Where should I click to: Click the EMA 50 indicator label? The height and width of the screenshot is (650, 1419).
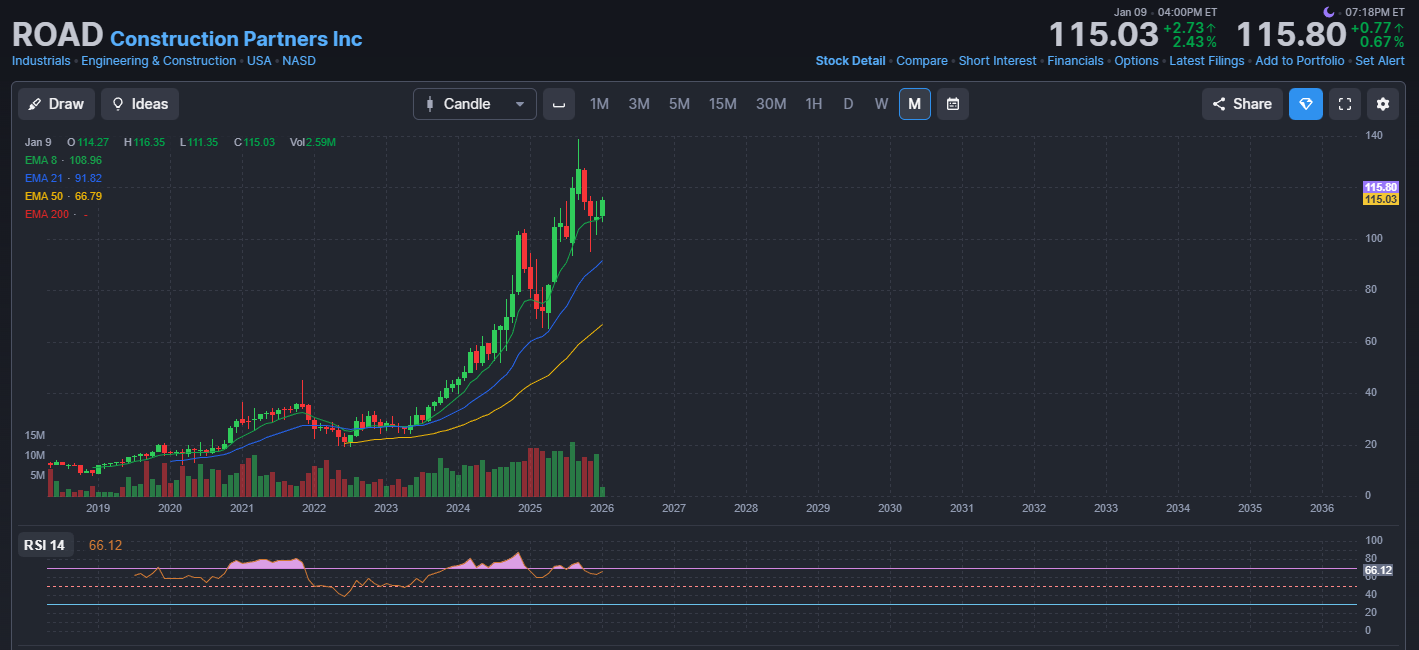pyautogui.click(x=44, y=196)
